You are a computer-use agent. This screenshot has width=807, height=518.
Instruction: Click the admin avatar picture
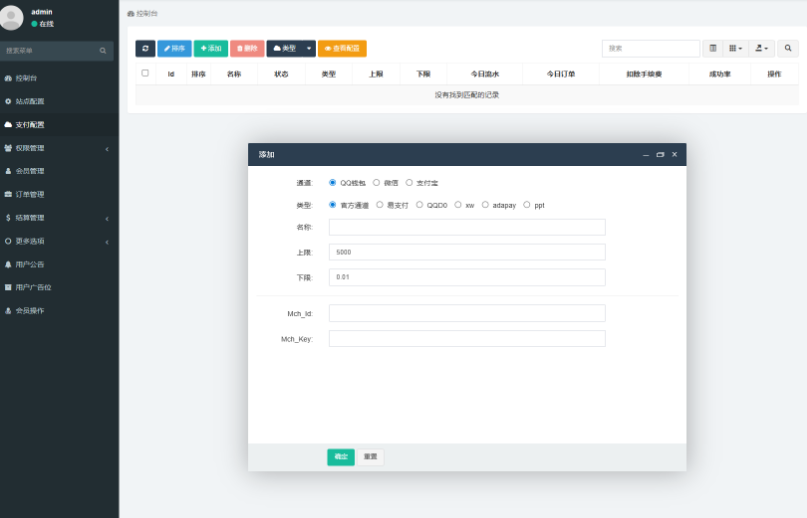[12, 17]
